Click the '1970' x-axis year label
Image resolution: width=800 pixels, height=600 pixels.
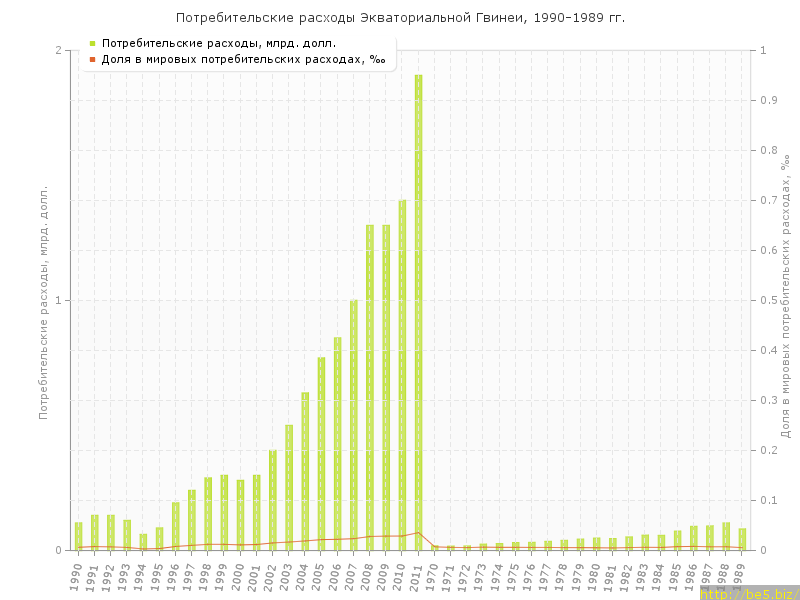click(431, 577)
